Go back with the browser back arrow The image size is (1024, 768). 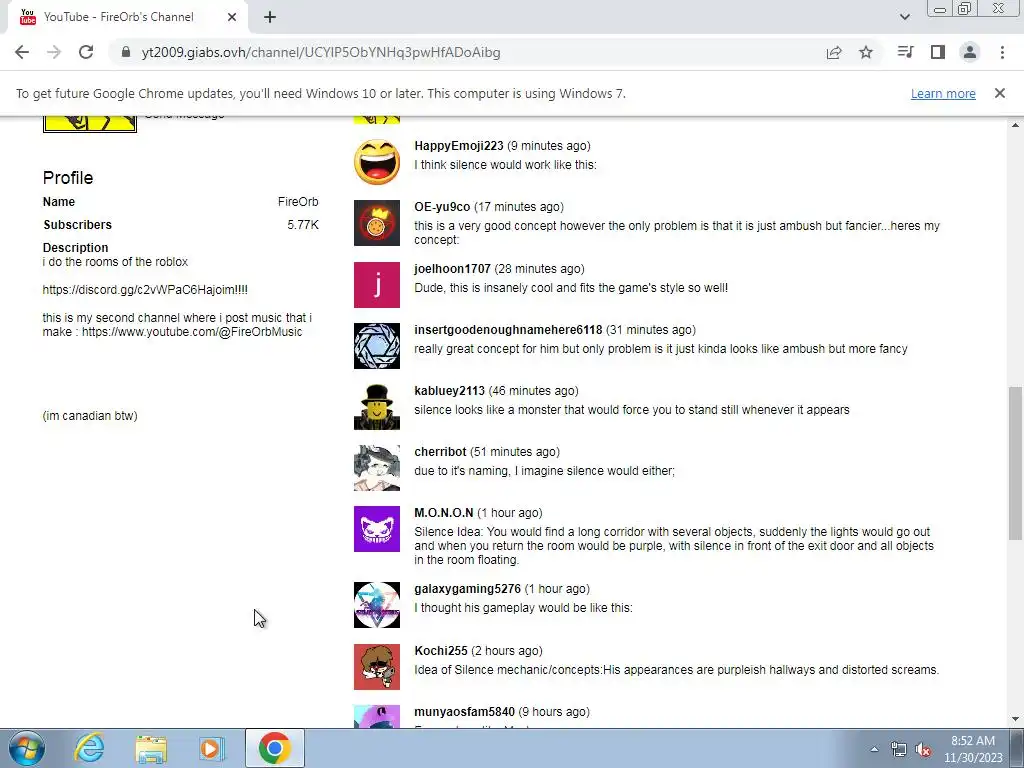(22, 52)
